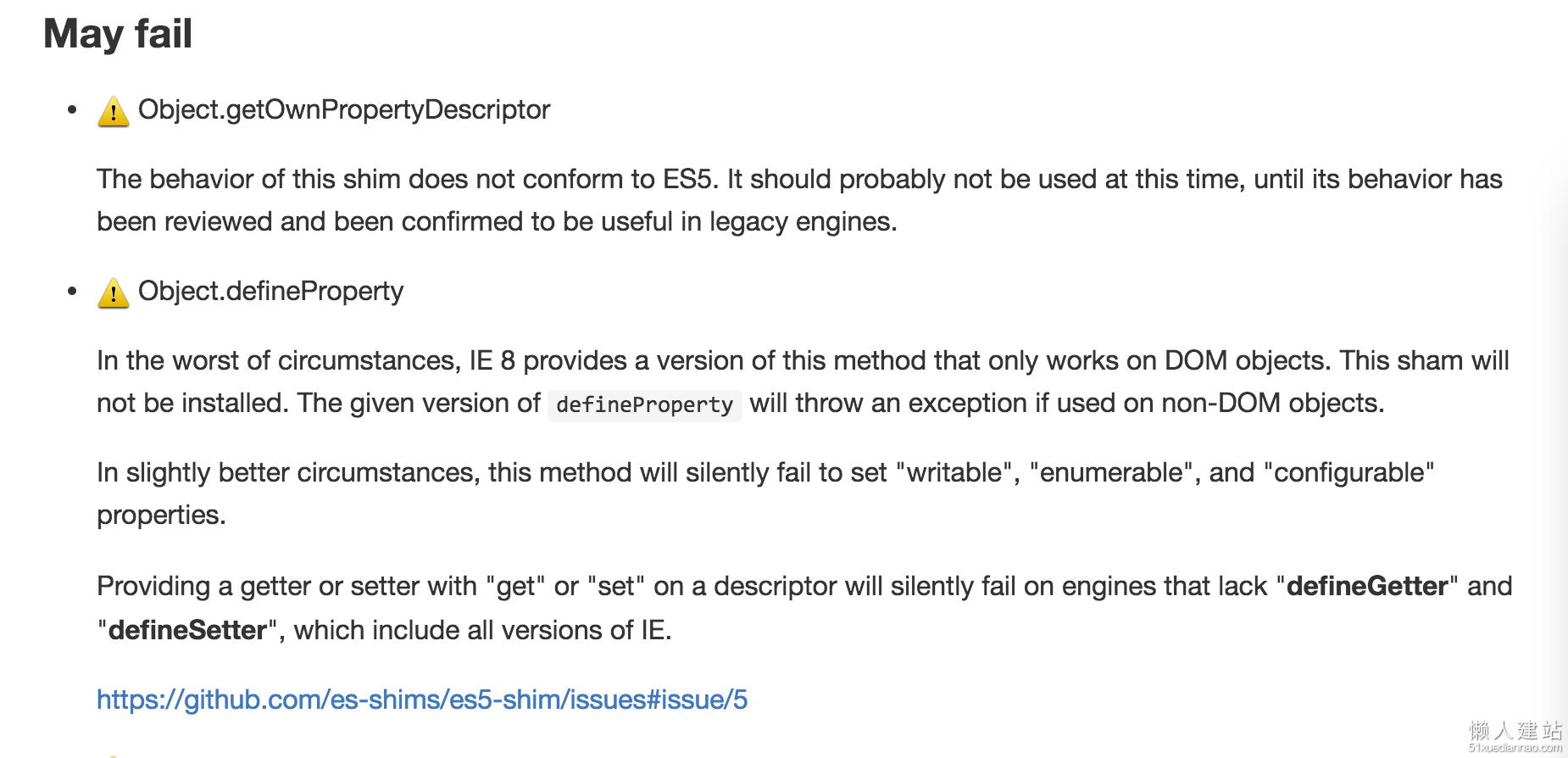
Task: Click the bold defineGetter word
Action: [1367, 586]
